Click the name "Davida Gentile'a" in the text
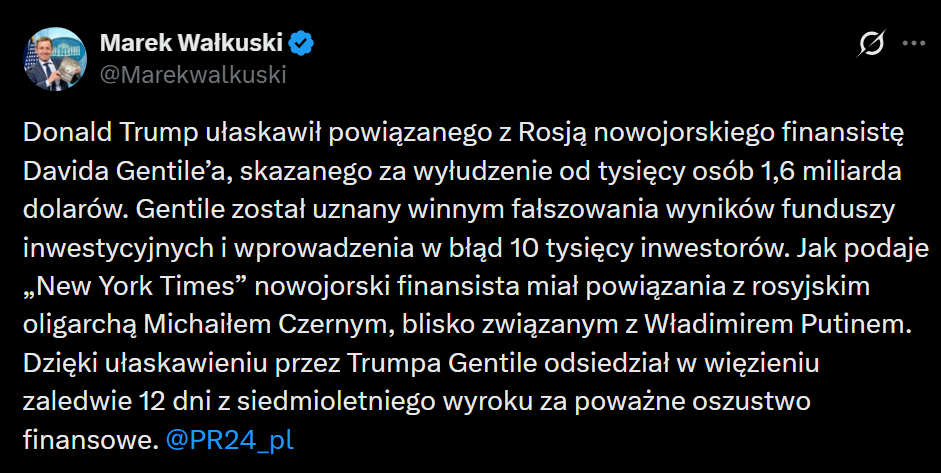 110,171
